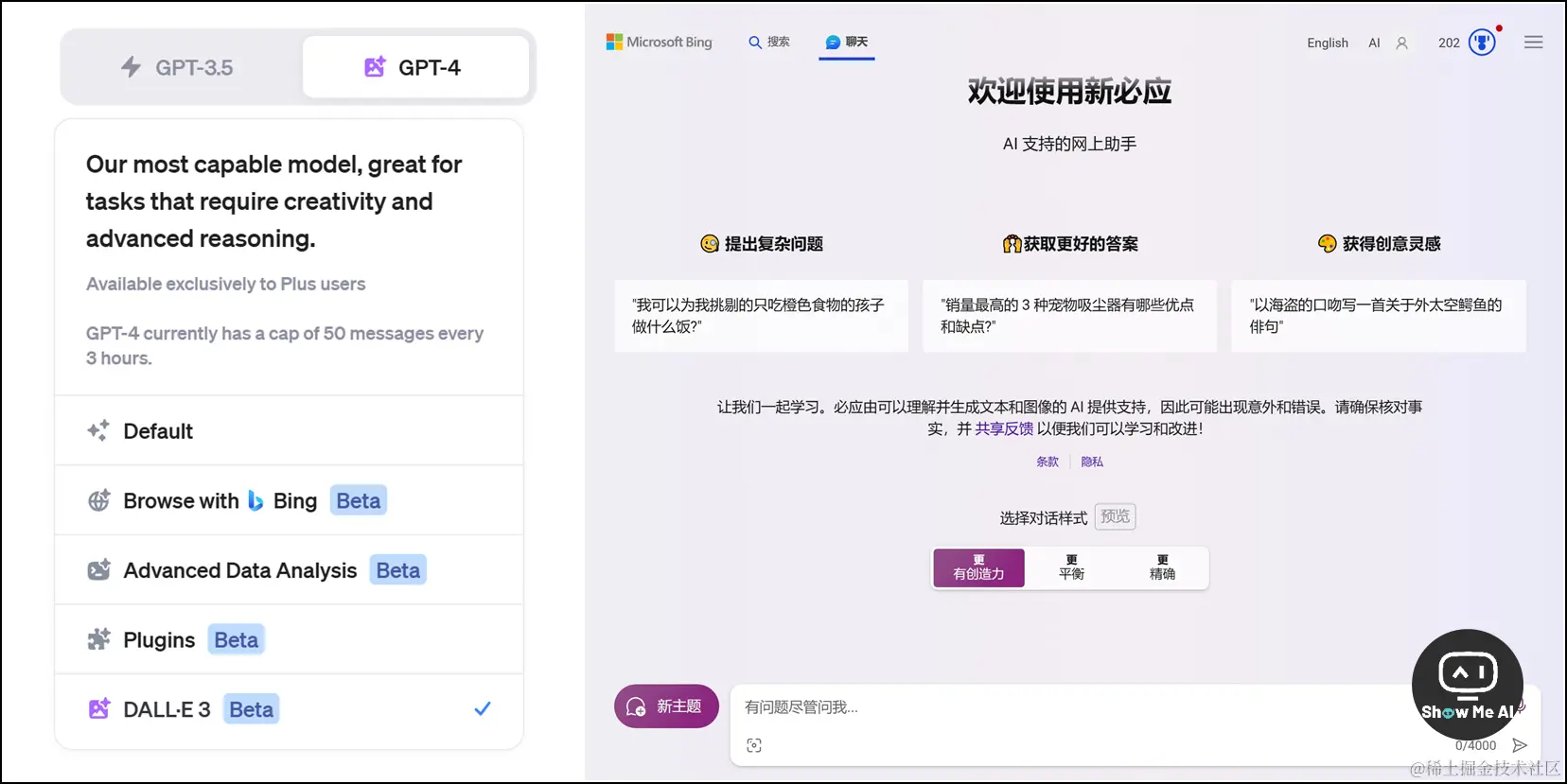
Task: Select the 更平衡 conversation style
Action: click(x=1071, y=567)
